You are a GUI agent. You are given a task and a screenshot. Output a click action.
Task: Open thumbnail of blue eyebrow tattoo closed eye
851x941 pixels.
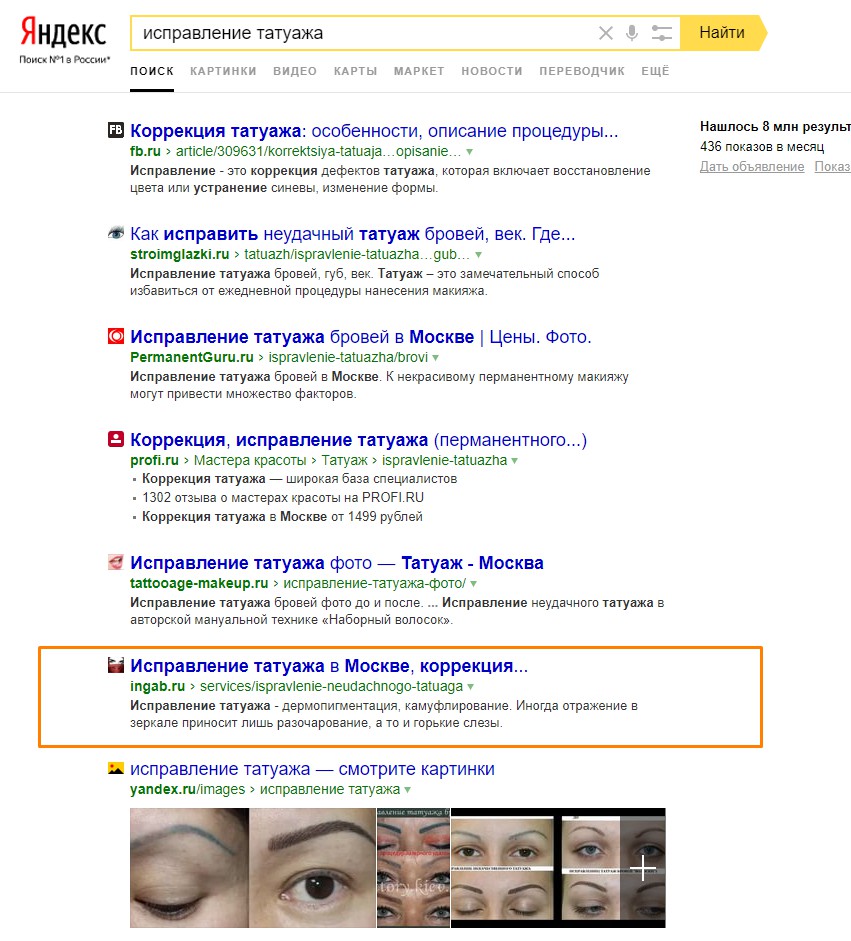click(189, 868)
